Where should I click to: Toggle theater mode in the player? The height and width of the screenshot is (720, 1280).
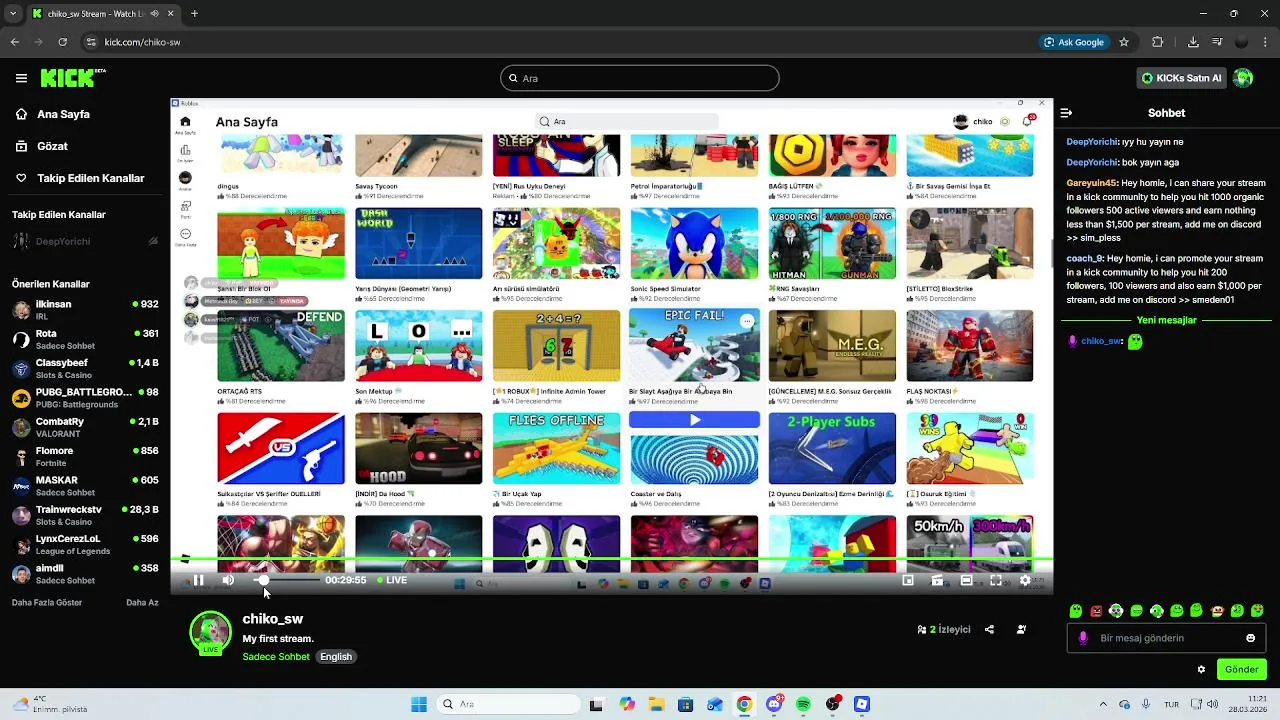point(966,580)
